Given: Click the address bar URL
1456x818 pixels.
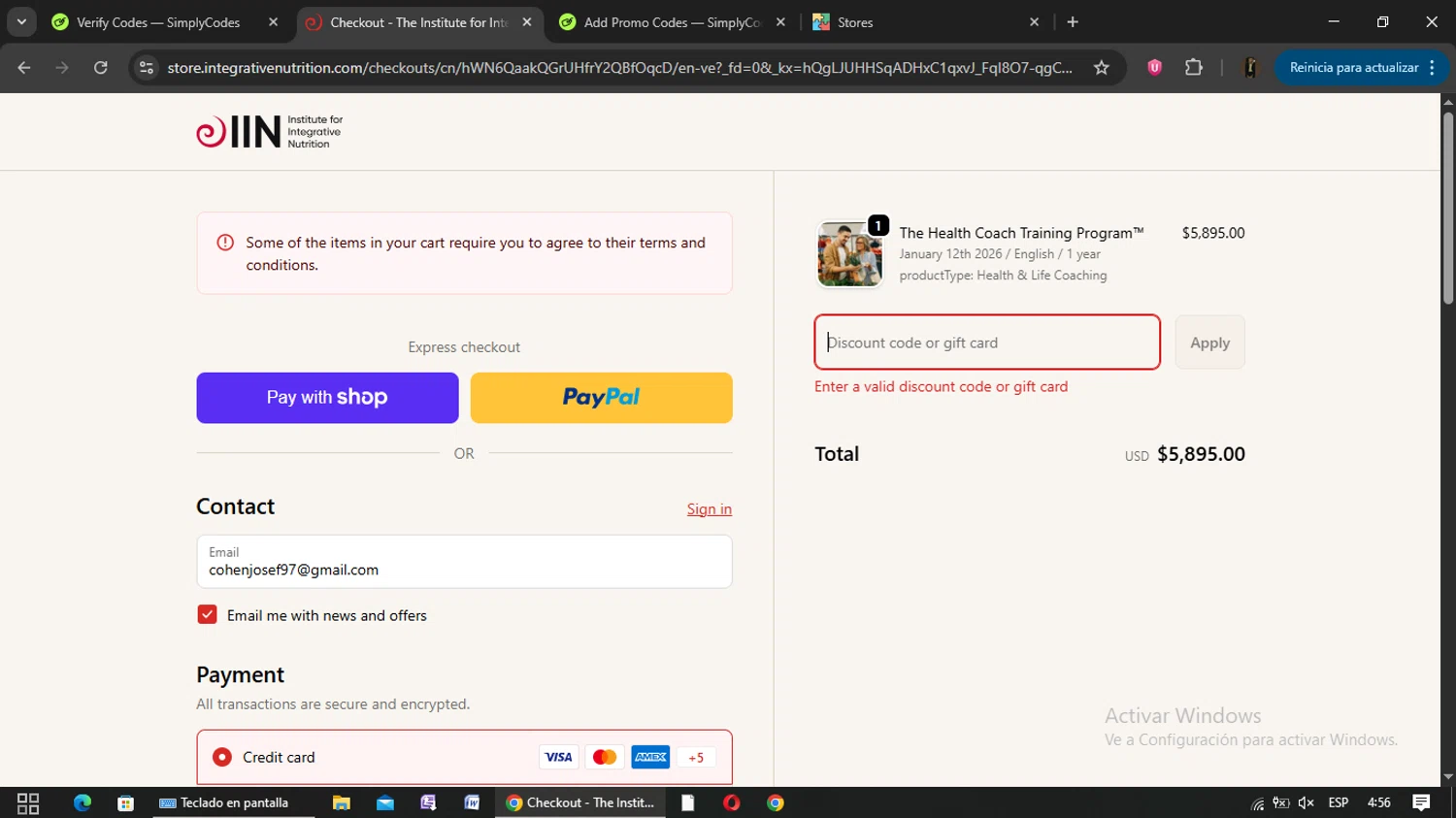Looking at the screenshot, I should click(x=619, y=68).
